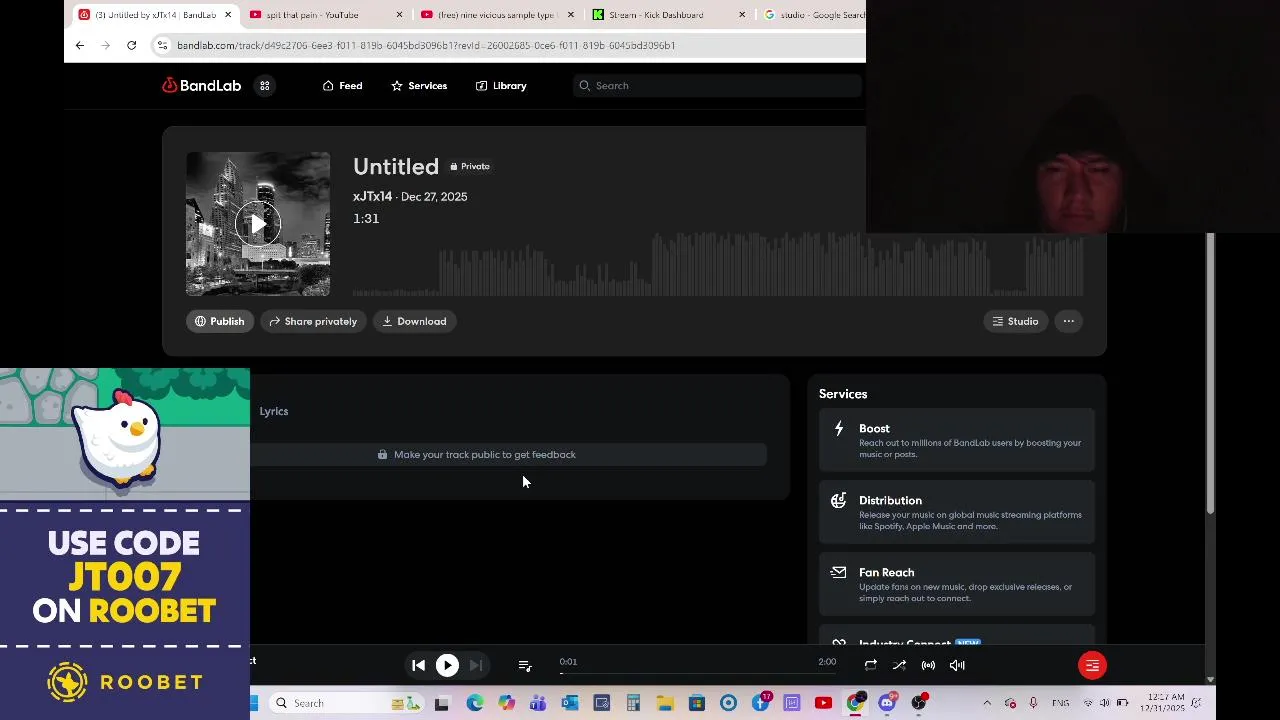Click the Publish button
The height and width of the screenshot is (720, 1280).
coord(219,321)
